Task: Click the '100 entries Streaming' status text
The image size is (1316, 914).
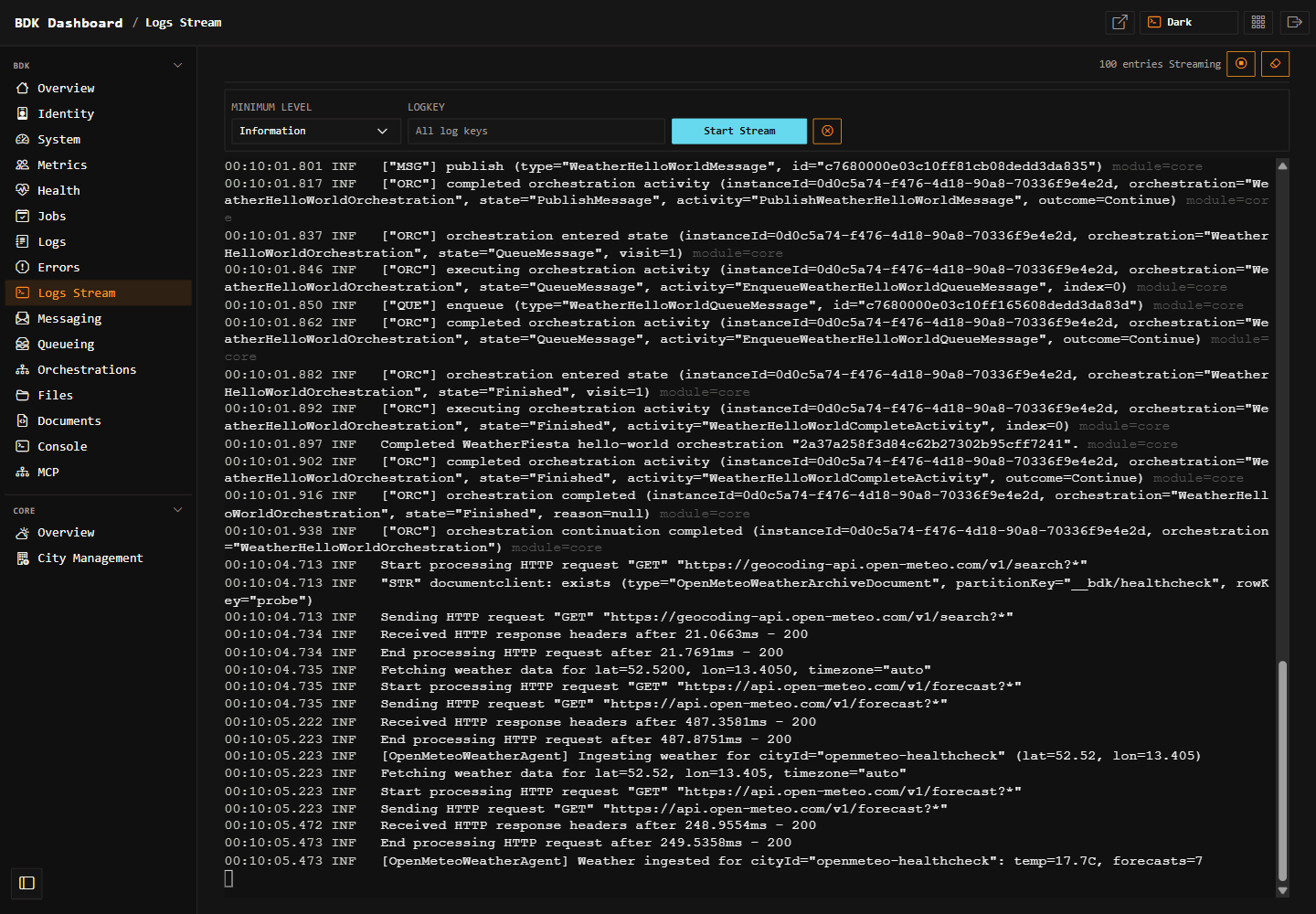Action: 1160,64
